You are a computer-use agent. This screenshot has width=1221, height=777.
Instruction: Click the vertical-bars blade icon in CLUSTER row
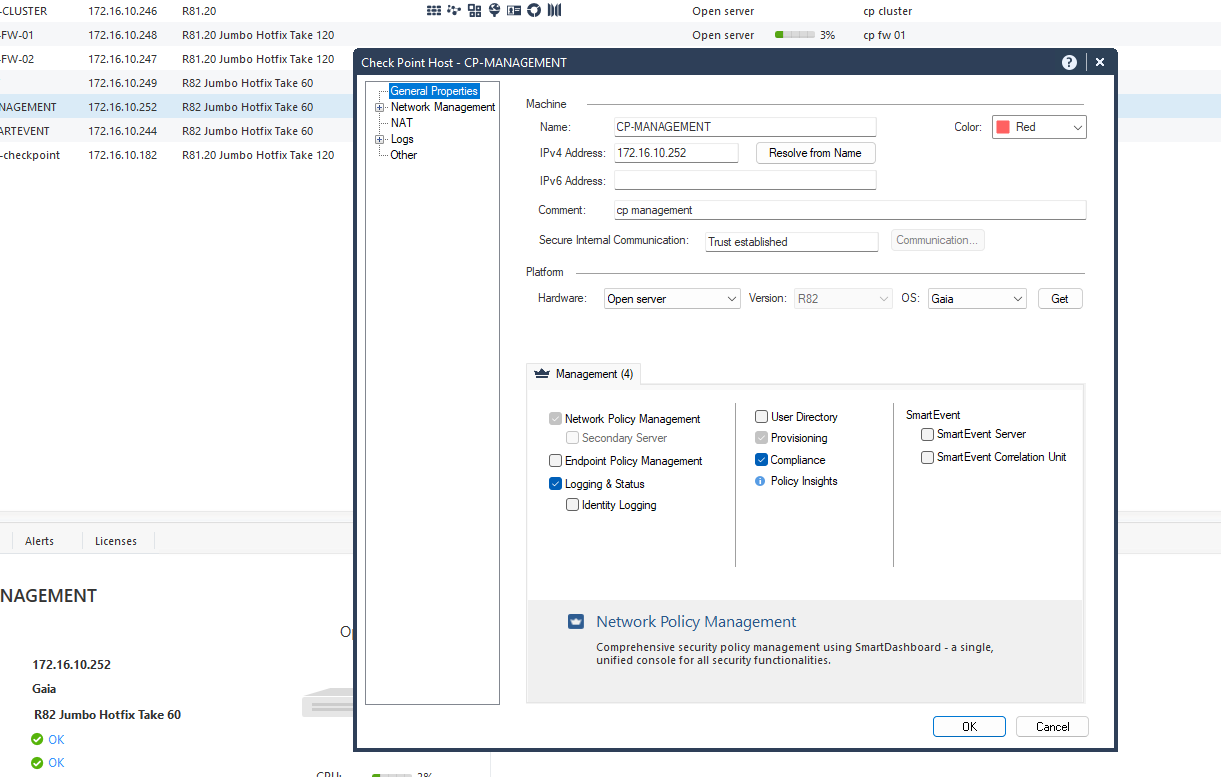pos(554,11)
